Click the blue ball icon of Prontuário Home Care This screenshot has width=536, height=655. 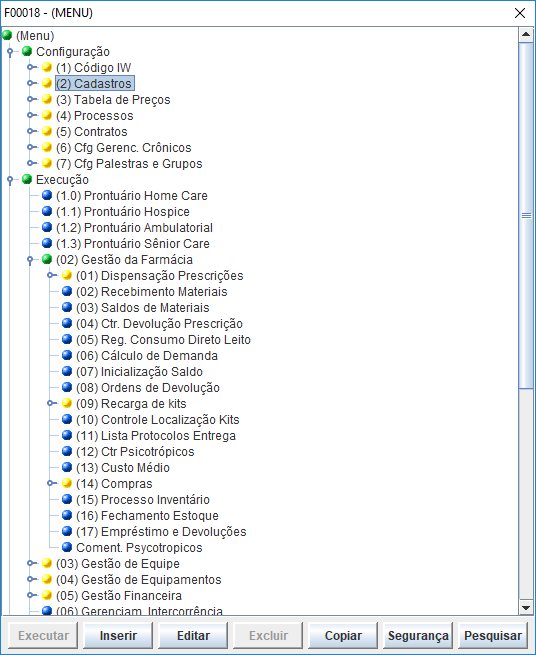(47, 195)
